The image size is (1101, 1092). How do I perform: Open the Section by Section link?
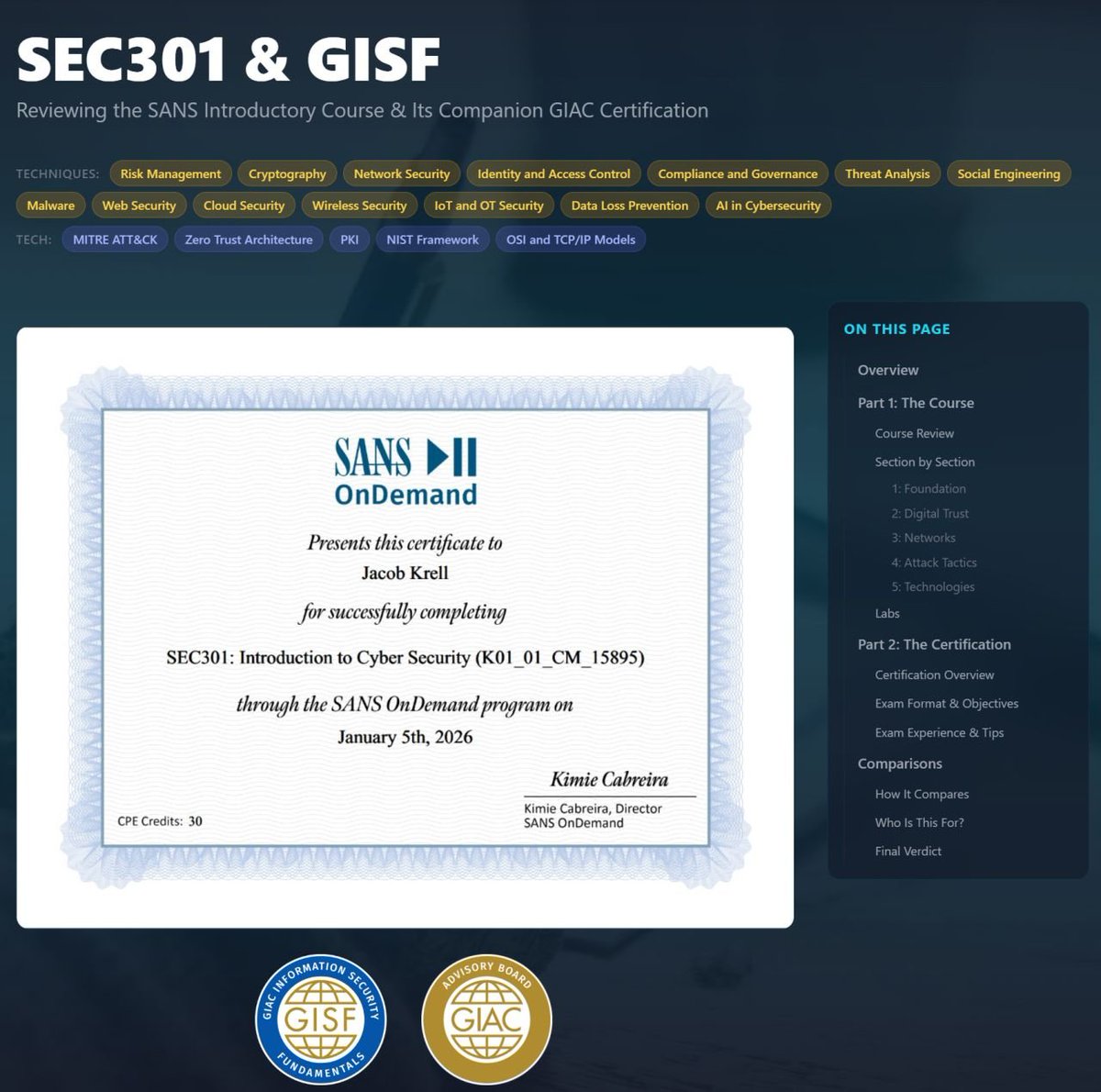(925, 462)
